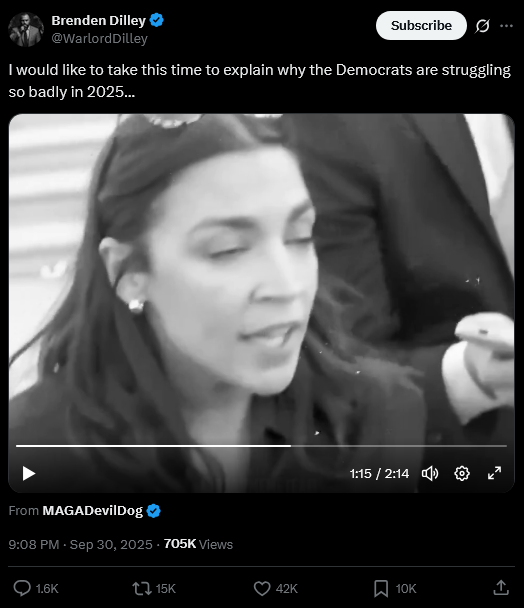Open Brenden Dilley profile avatar
524x608 pixels.
pos(26,29)
